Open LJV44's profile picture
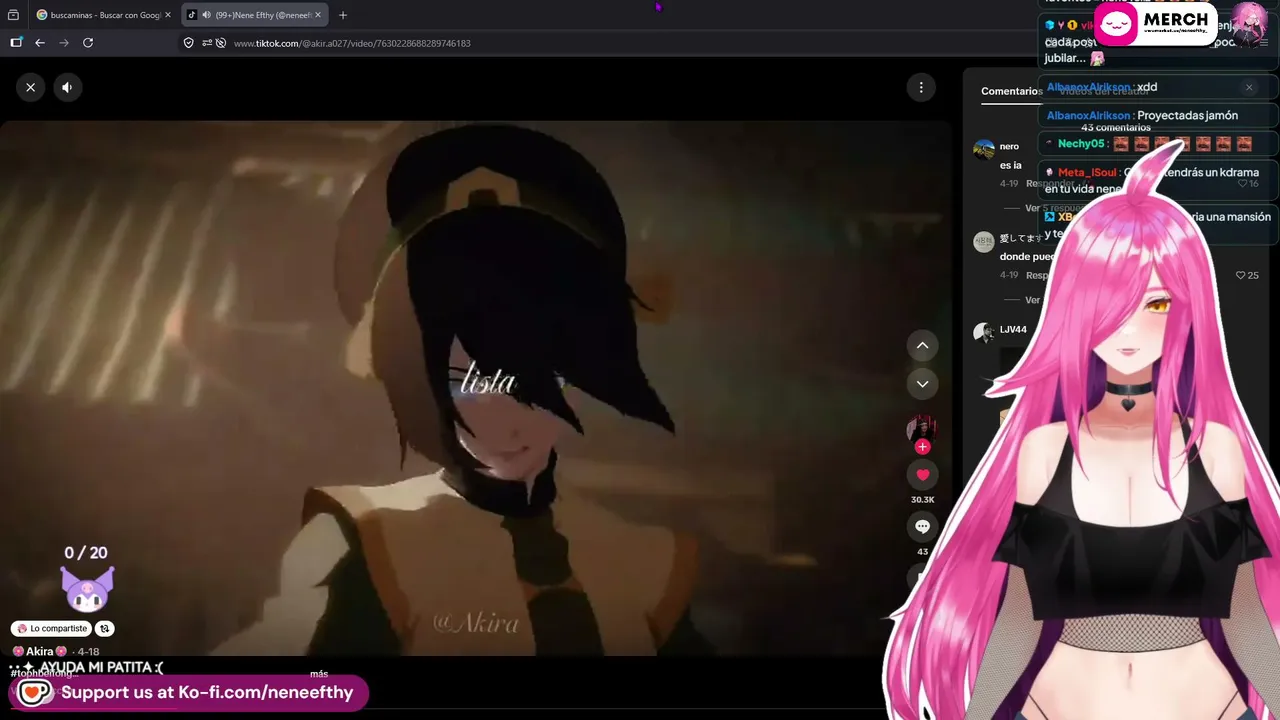Screen dimensions: 1280x720 point(984,333)
